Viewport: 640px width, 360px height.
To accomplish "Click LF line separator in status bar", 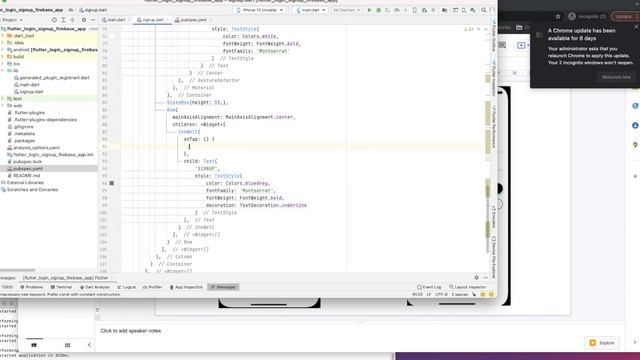I will click(x=429, y=294).
